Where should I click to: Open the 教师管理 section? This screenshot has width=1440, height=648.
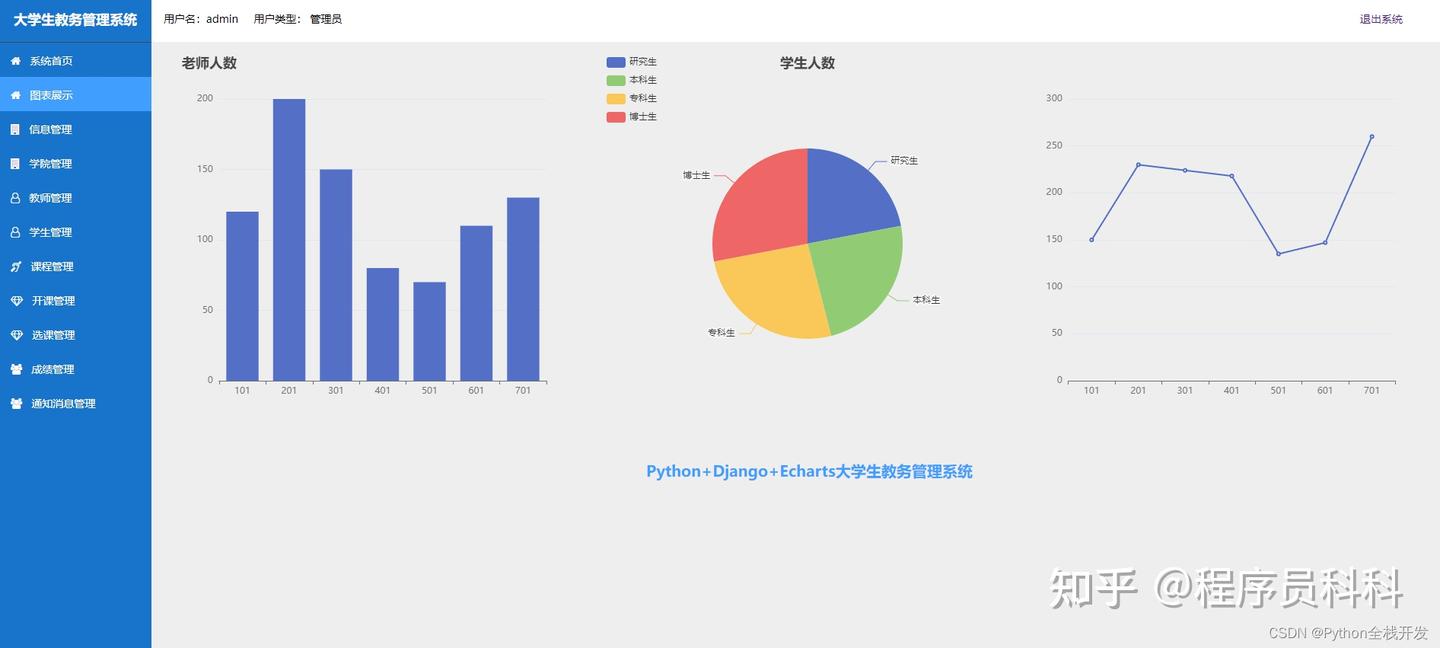[76, 198]
